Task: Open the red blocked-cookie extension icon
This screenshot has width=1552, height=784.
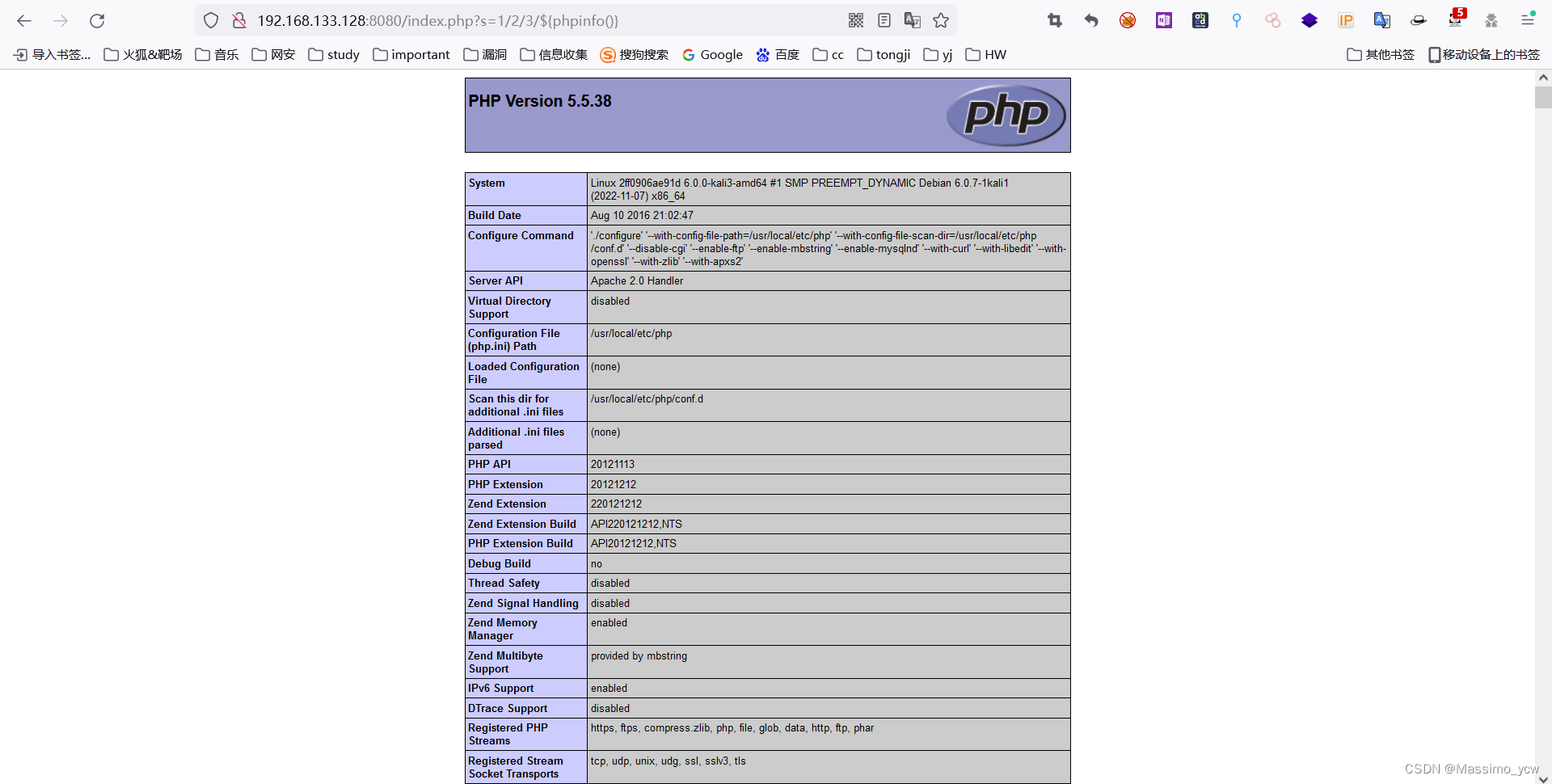Action: click(x=1128, y=21)
